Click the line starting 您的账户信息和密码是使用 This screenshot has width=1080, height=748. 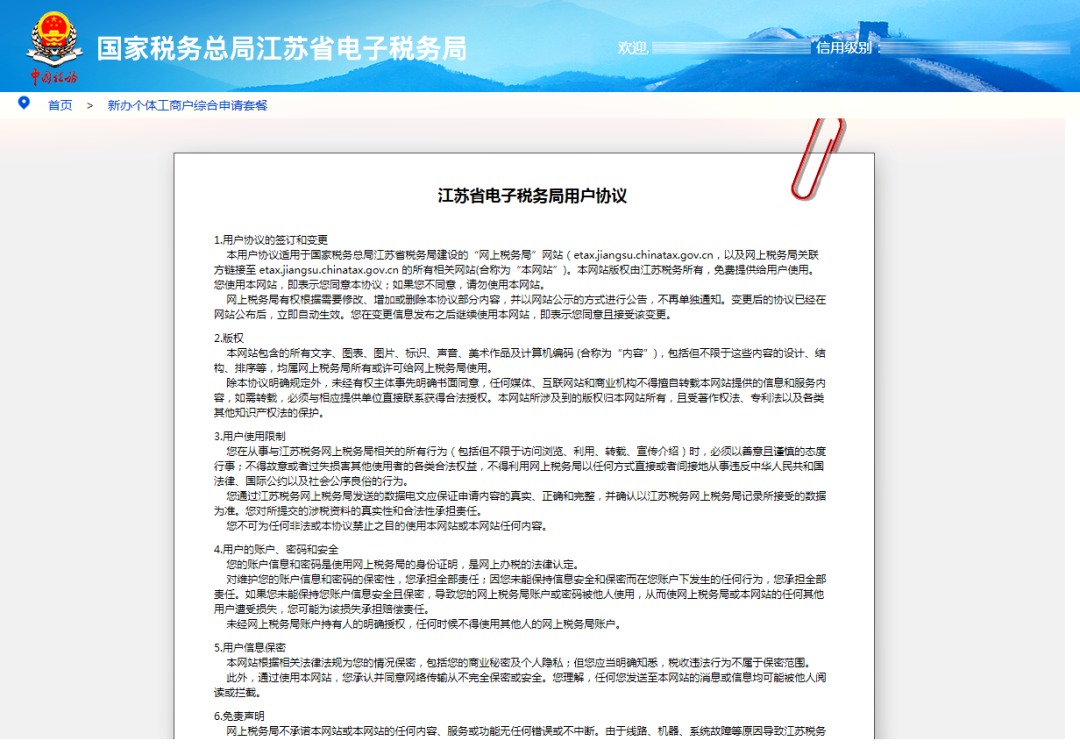(403, 564)
